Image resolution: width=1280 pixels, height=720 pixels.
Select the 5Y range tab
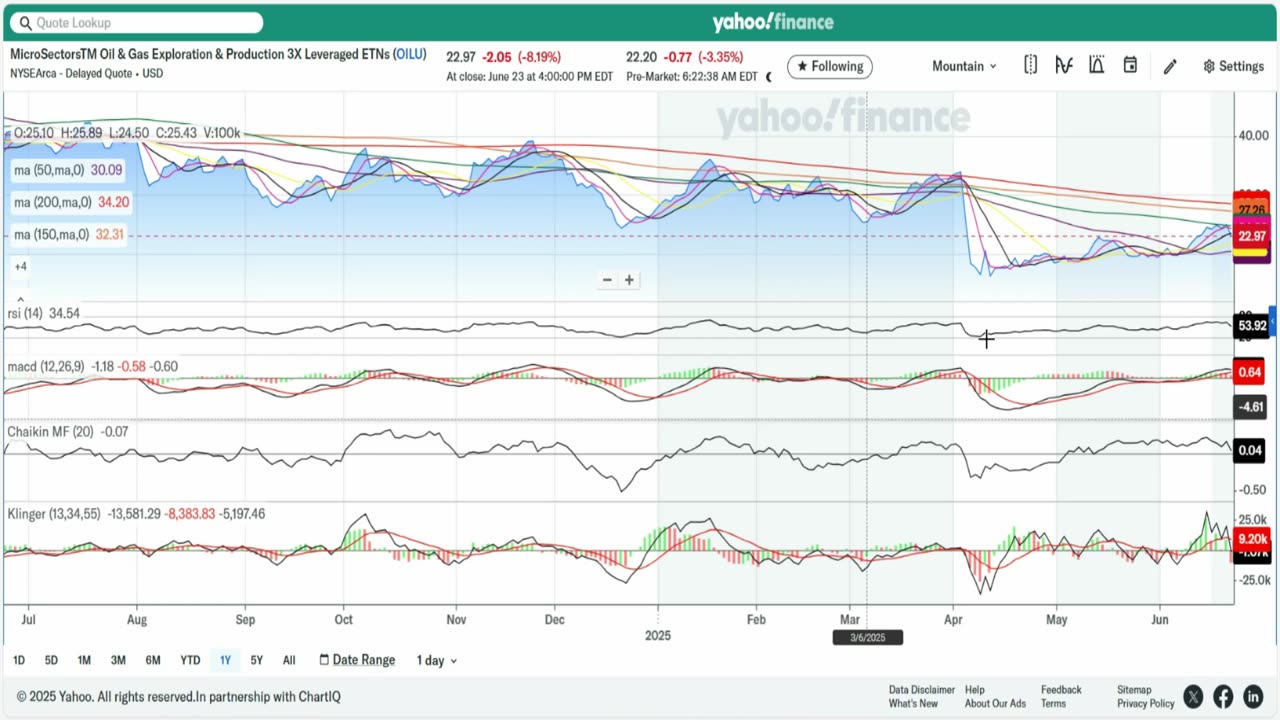pyautogui.click(x=257, y=660)
